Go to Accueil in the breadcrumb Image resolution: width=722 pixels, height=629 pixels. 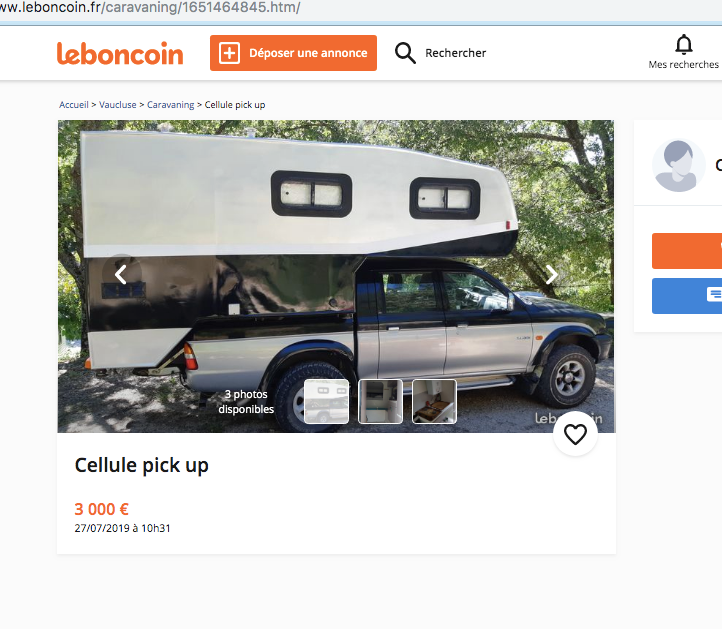[74, 105]
